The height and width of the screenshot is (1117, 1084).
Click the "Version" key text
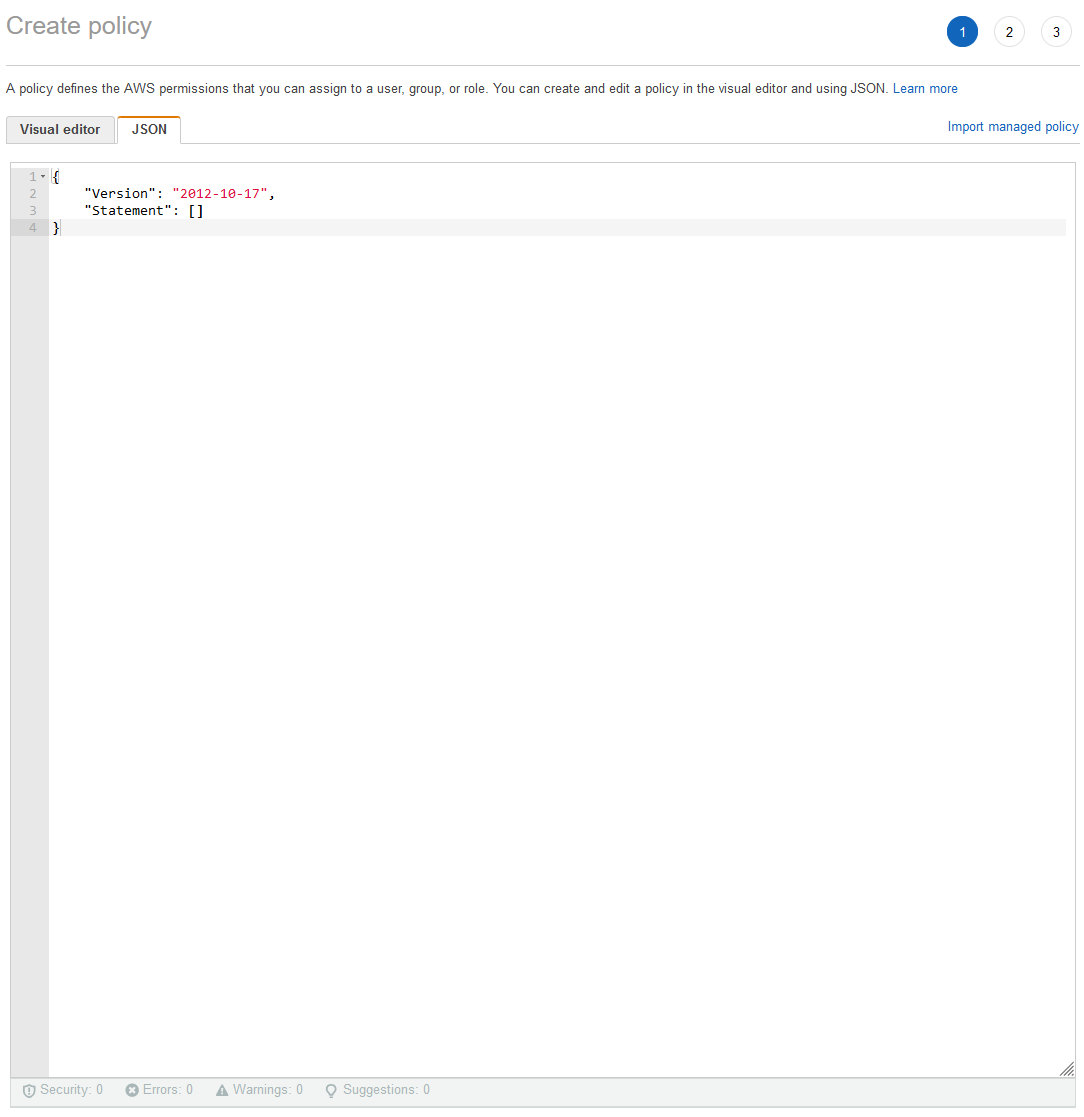[x=120, y=194]
